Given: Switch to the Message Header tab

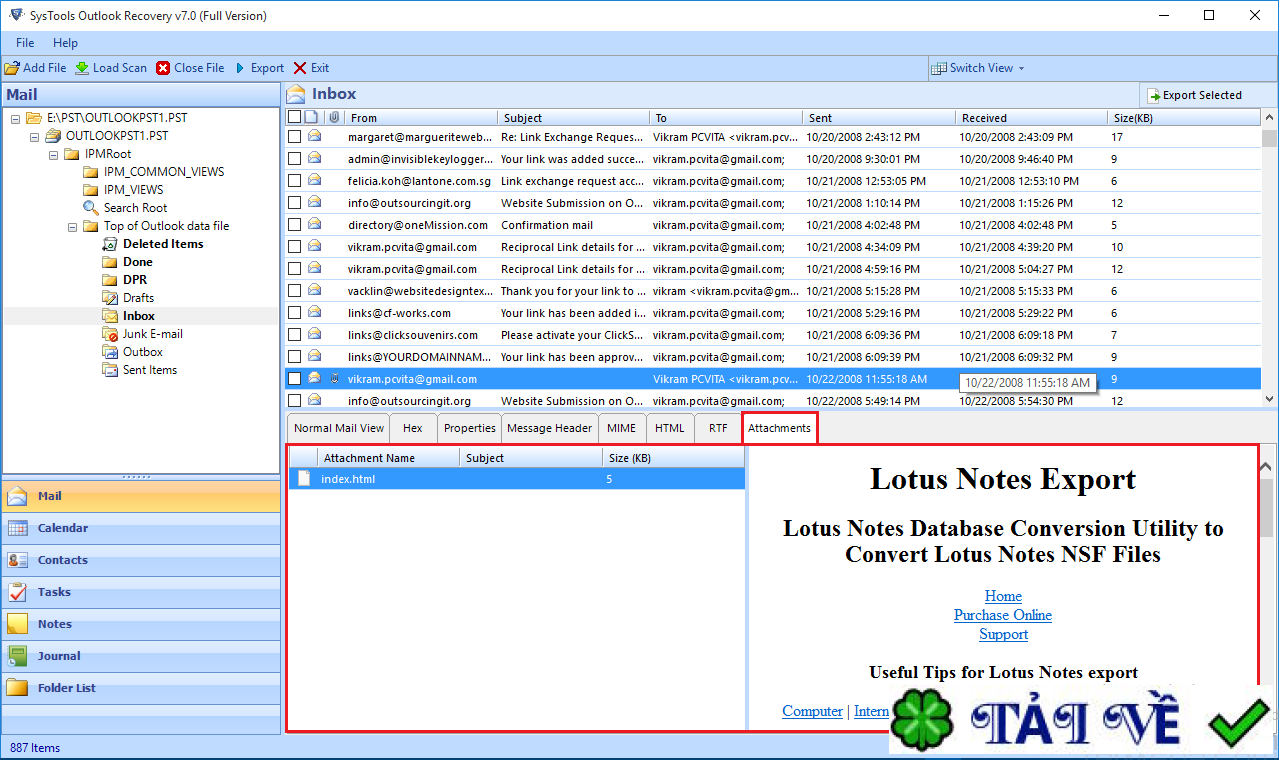Looking at the screenshot, I should (x=549, y=428).
